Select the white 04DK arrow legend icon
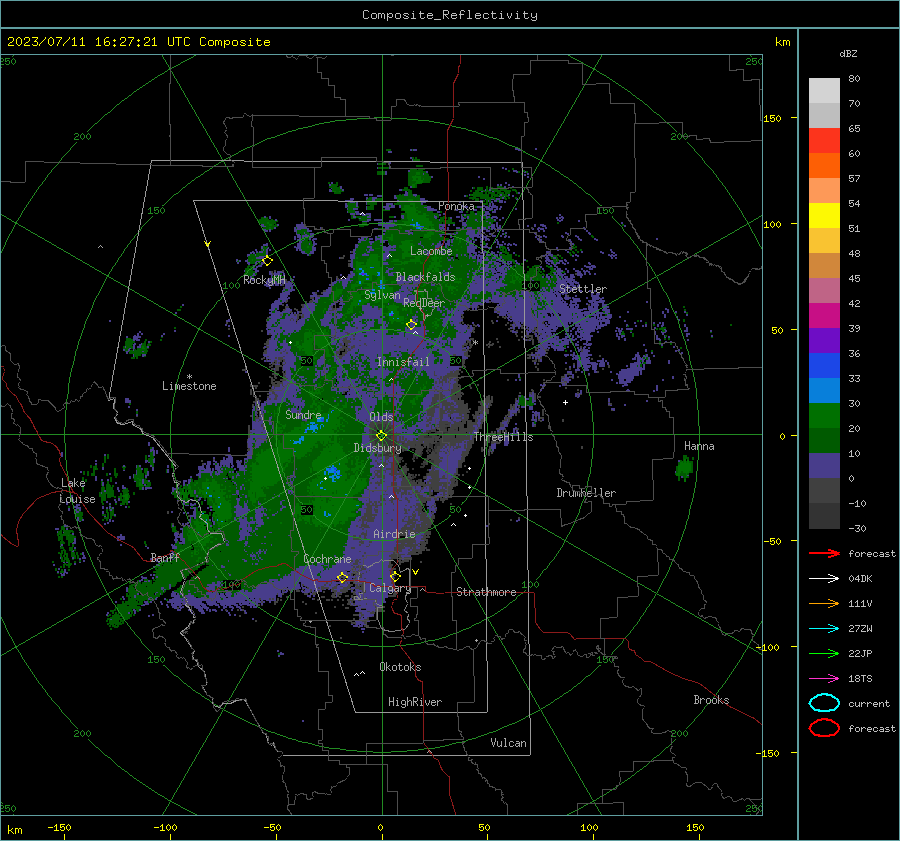This screenshot has height=841, width=900. pyautogui.click(x=824, y=578)
